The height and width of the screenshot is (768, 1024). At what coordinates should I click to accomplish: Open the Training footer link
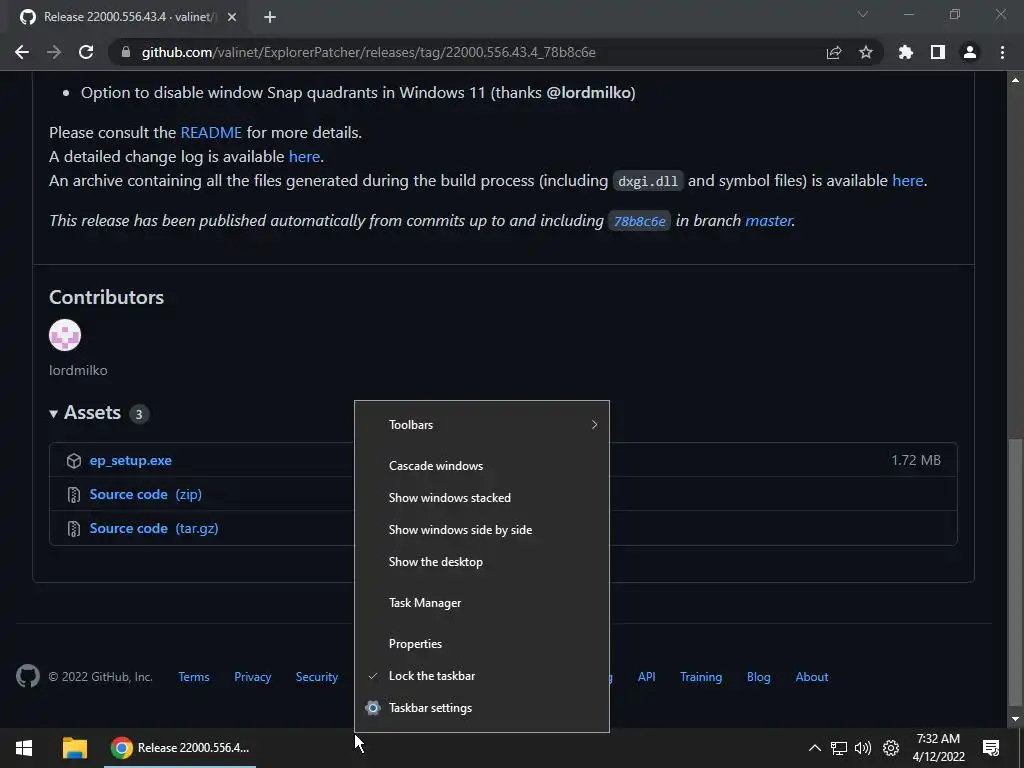click(x=701, y=677)
